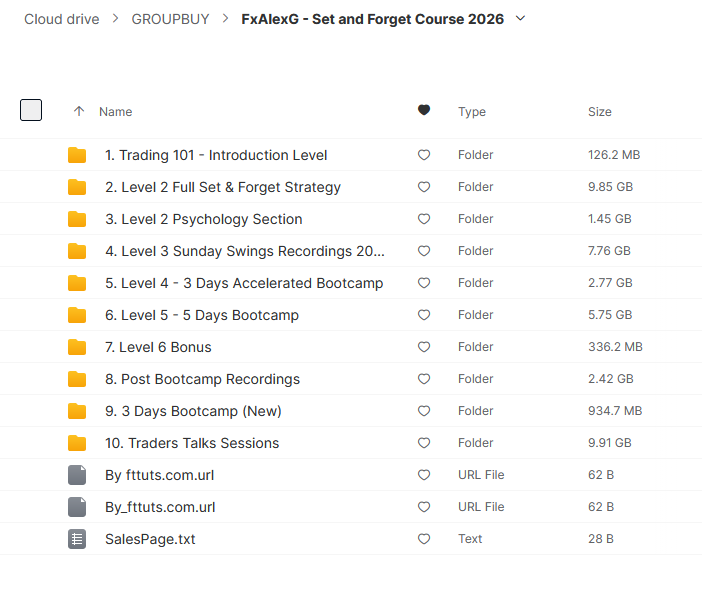Image resolution: width=702 pixels, height=605 pixels.
Task: Go to Cloud drive breadcrumb
Action: [x=62, y=19]
